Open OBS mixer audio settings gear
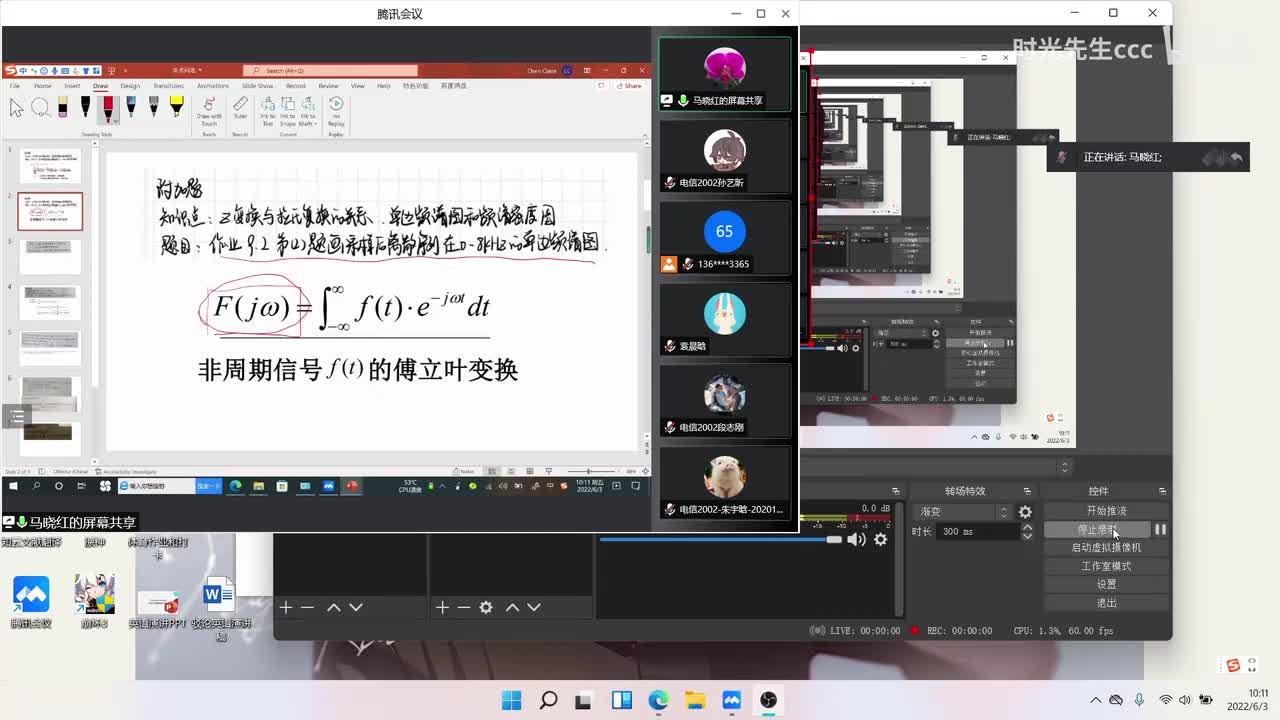 pyautogui.click(x=881, y=540)
